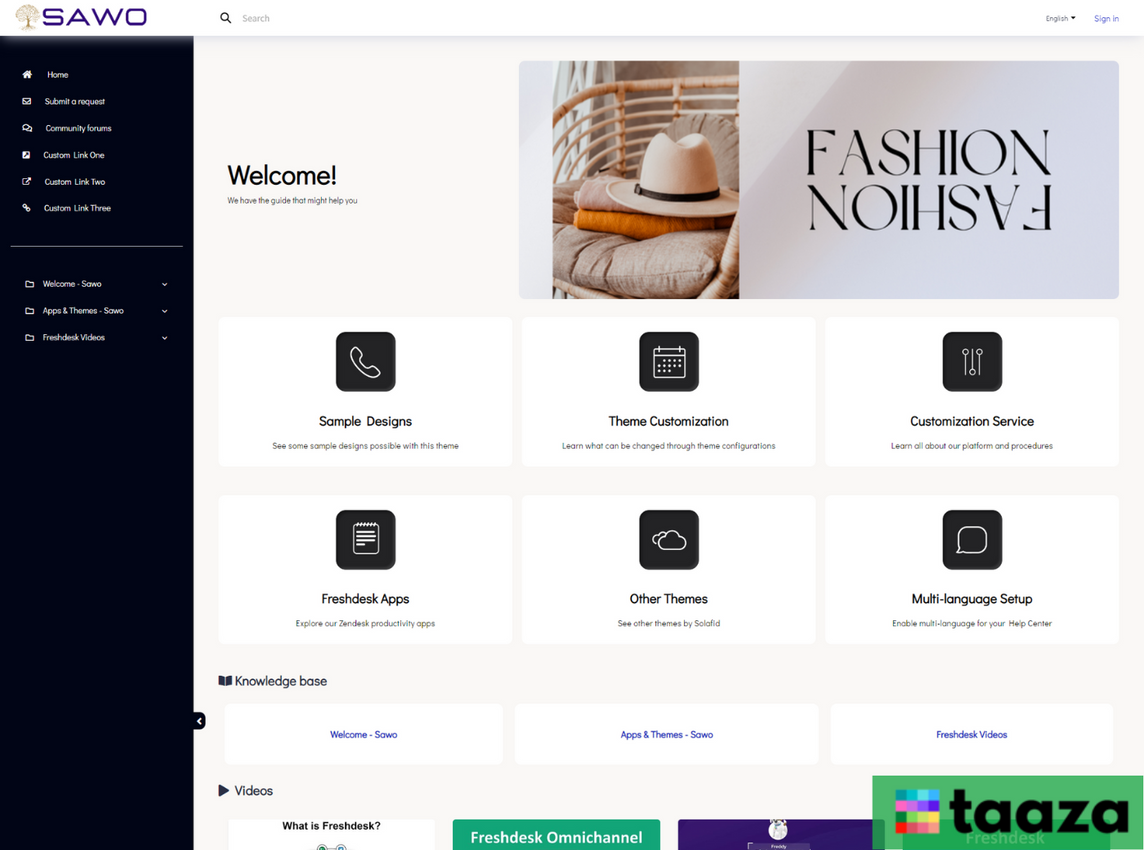Image resolution: width=1144 pixels, height=850 pixels.
Task: Open the calendar icon for Theme Customization
Action: [x=668, y=362]
